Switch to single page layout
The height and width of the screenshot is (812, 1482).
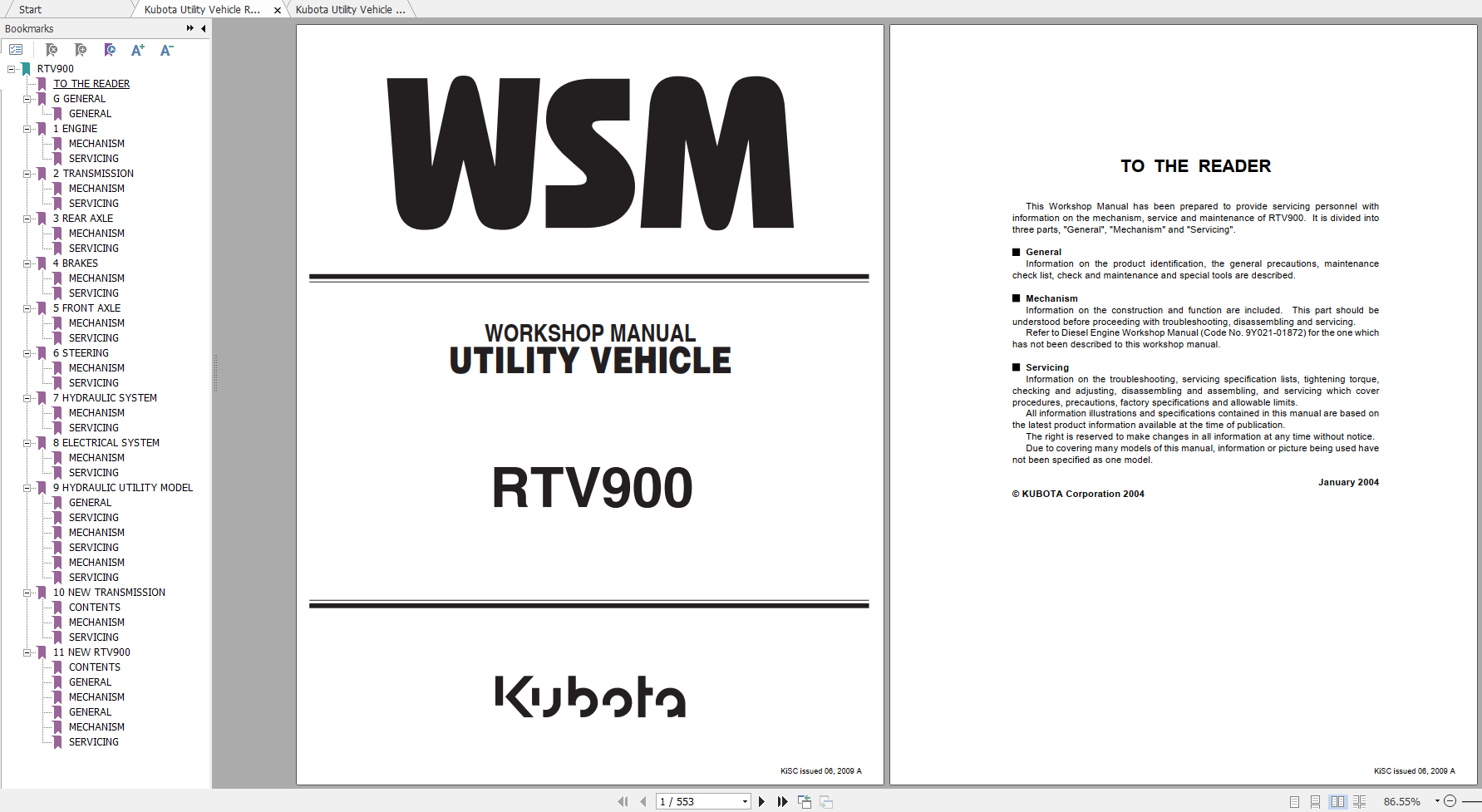point(1294,801)
